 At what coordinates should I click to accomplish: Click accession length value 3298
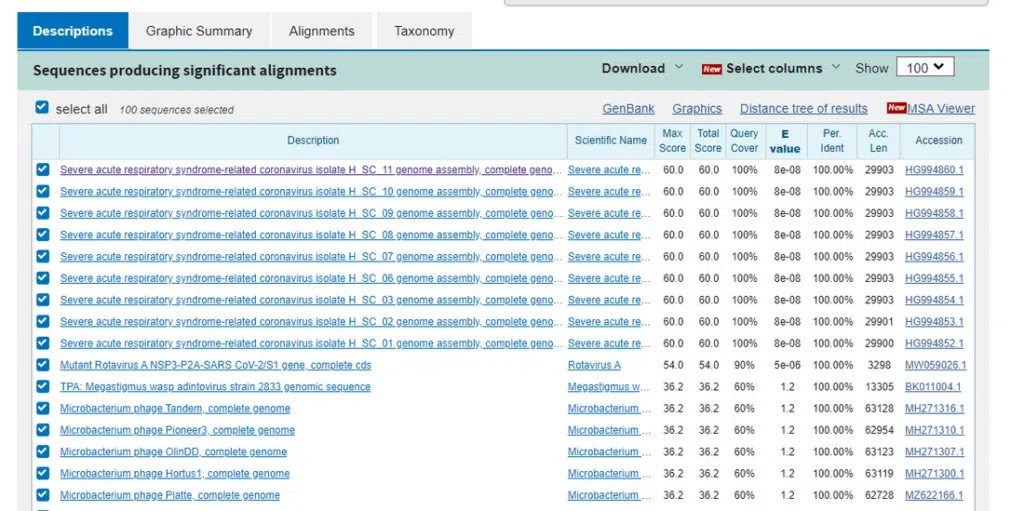tap(881, 365)
